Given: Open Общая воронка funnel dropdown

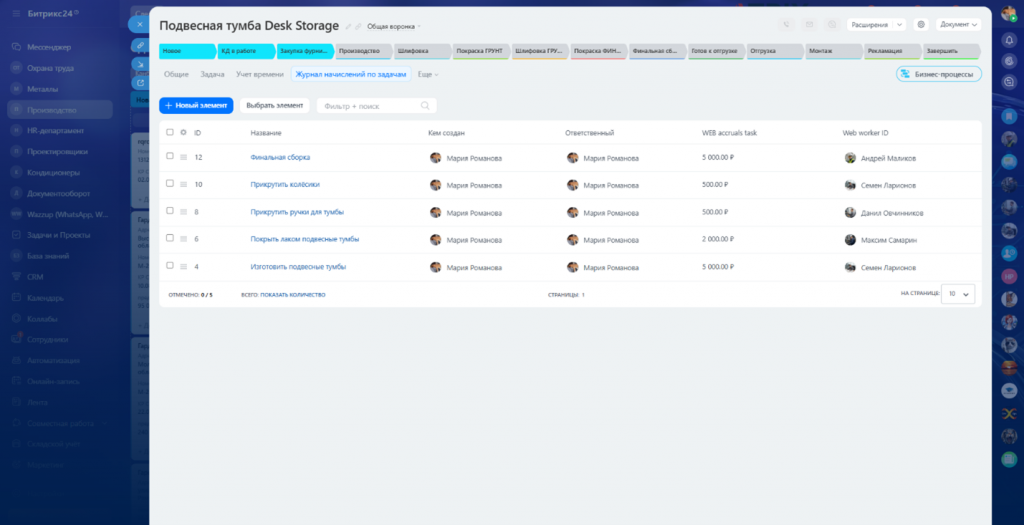Looking at the screenshot, I should (393, 27).
